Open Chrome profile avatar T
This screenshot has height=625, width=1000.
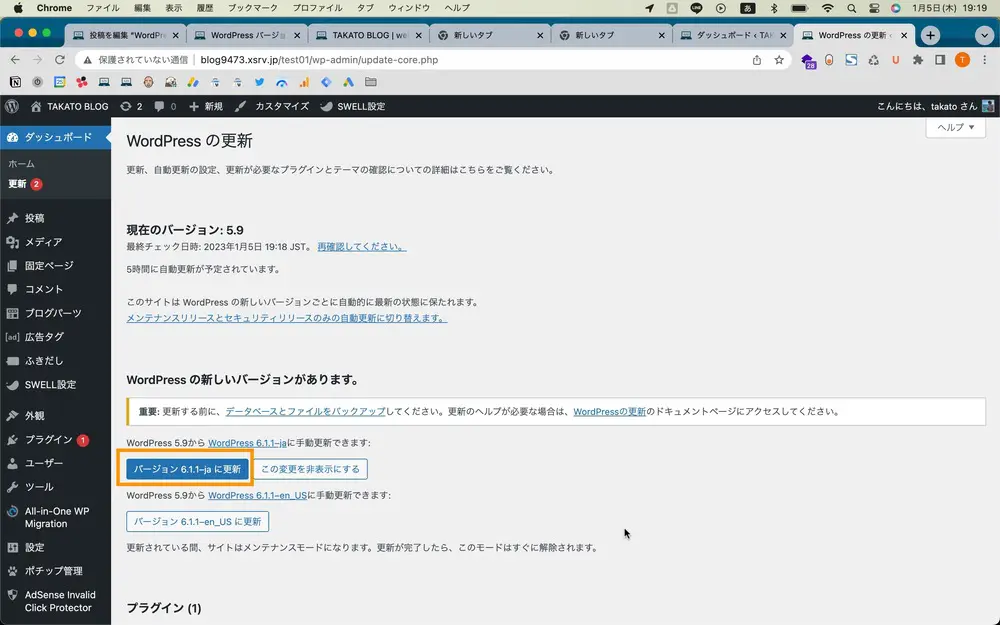(x=962, y=60)
